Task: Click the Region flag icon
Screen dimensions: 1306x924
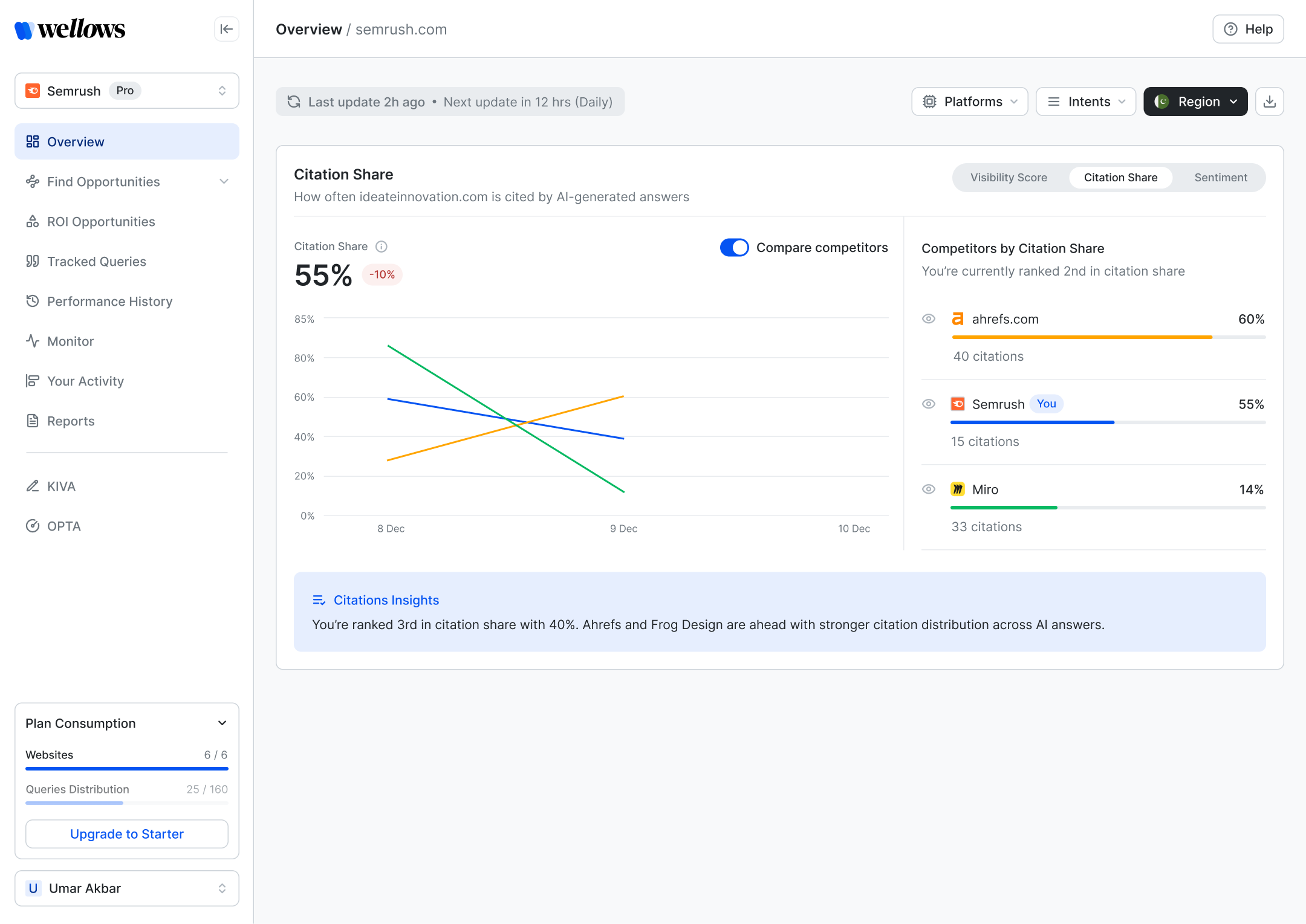Action: pyautogui.click(x=1161, y=102)
